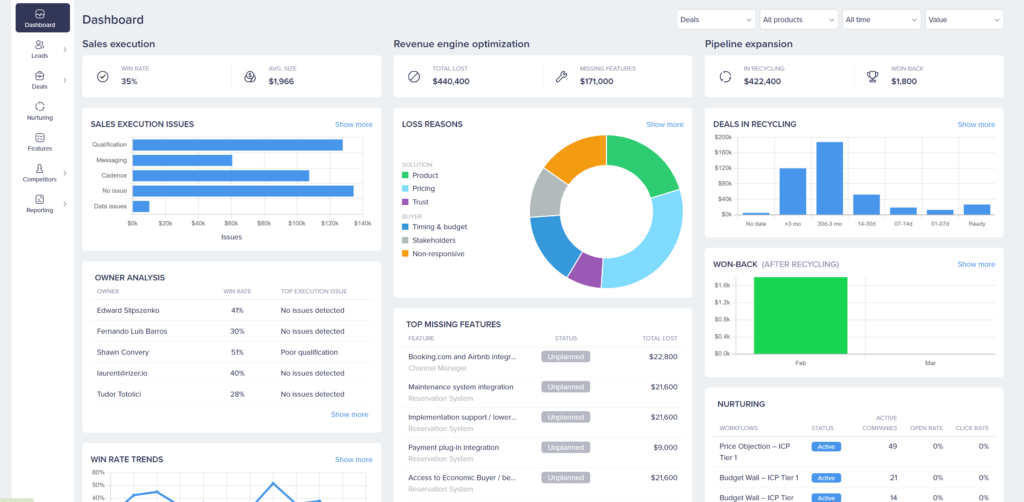
Task: Open the Deals sidebar icon
Action: point(40,76)
